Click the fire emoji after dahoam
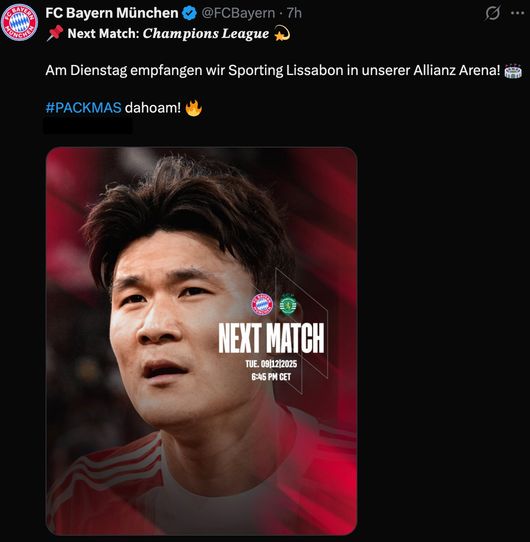The width and height of the screenshot is (530, 542). [x=193, y=108]
